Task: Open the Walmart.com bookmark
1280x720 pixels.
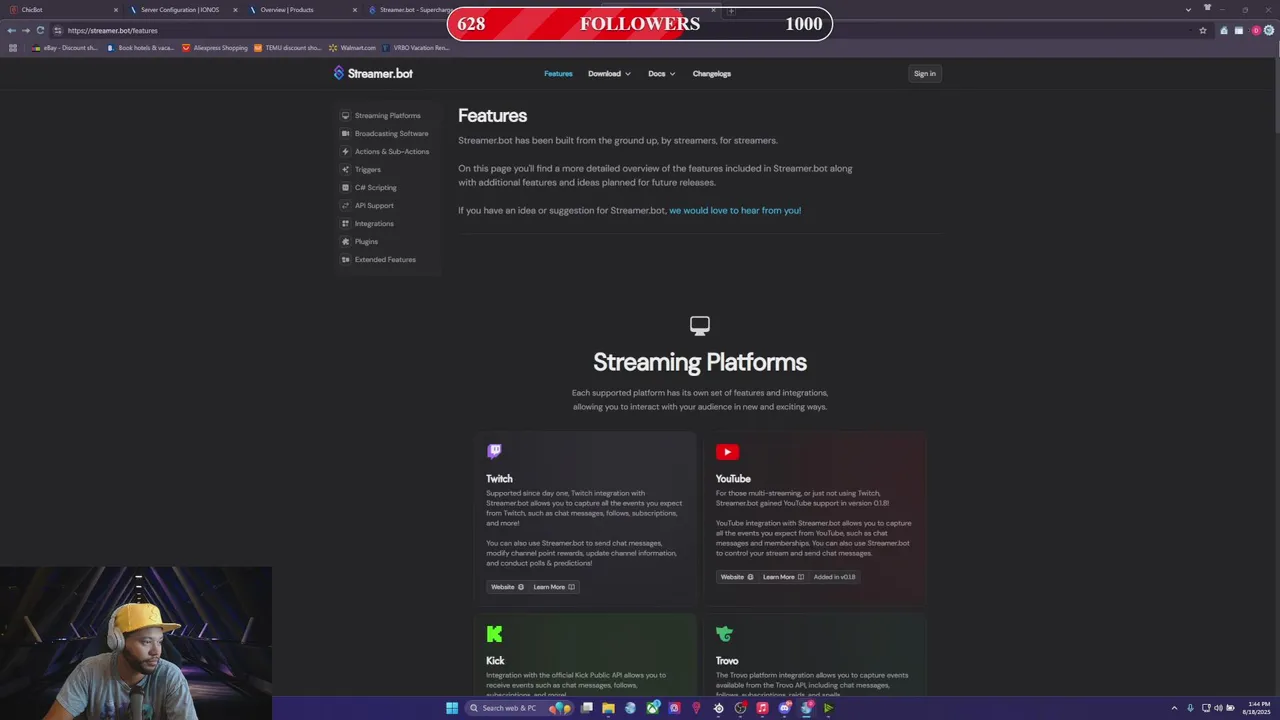Action: [x=353, y=48]
